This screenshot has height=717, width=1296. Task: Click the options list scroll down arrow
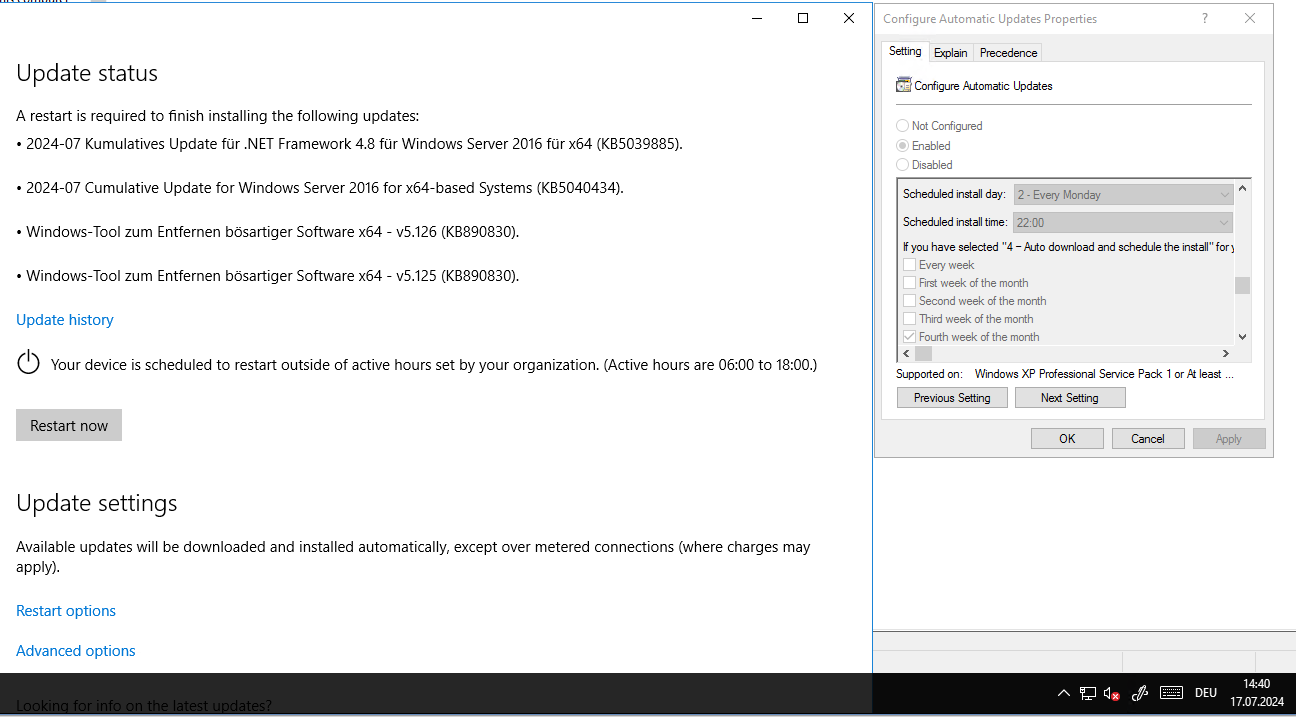[x=1243, y=337]
